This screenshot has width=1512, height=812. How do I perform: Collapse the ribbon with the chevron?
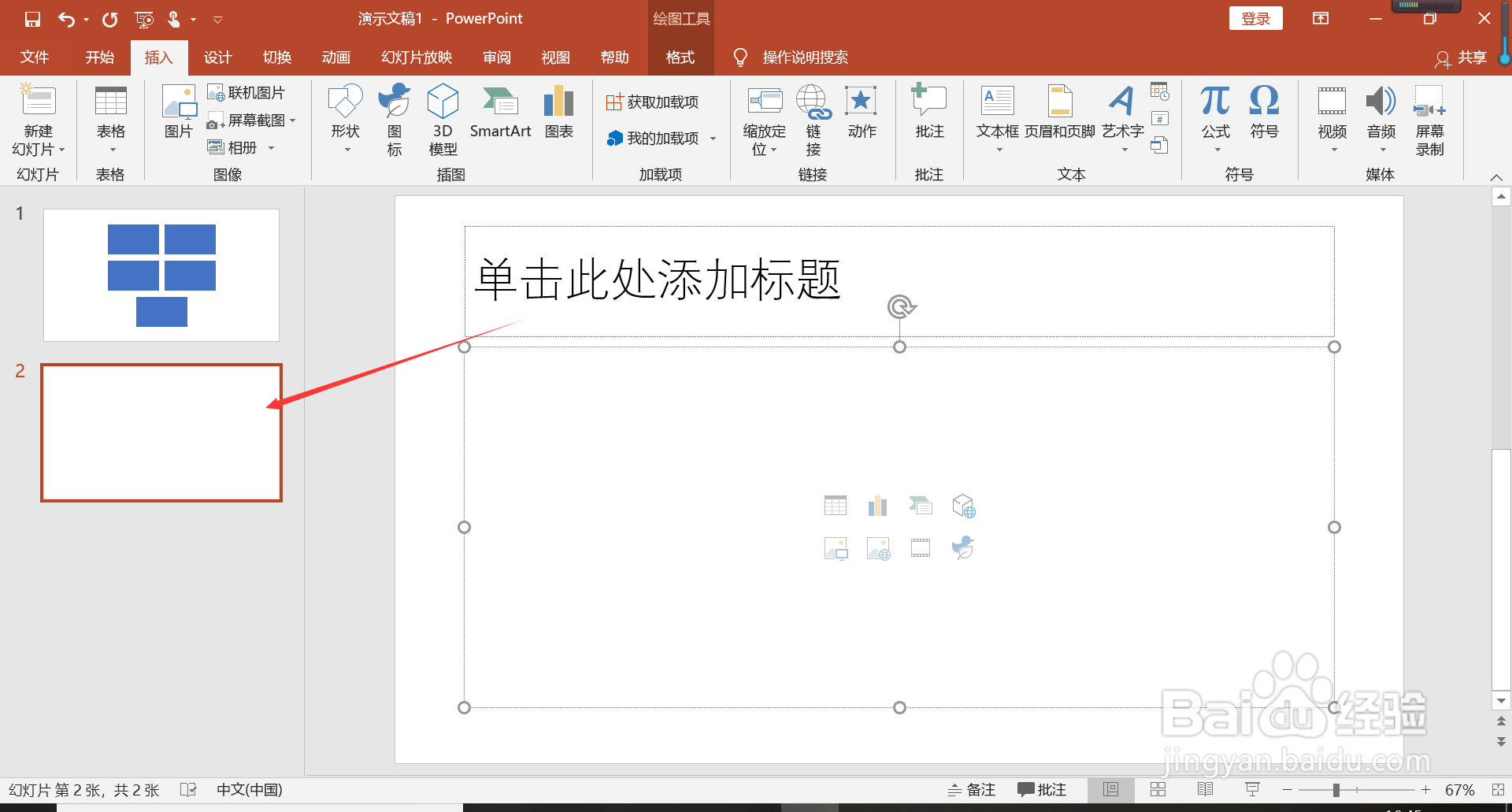(x=1495, y=176)
